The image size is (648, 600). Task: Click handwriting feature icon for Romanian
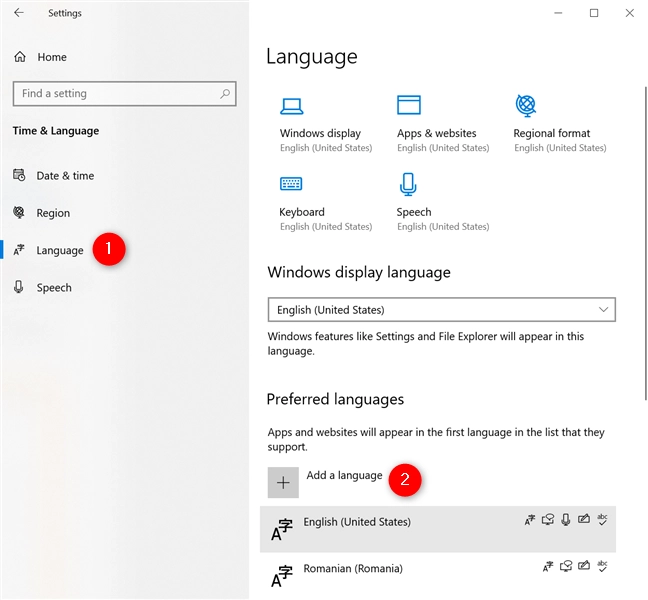click(584, 566)
